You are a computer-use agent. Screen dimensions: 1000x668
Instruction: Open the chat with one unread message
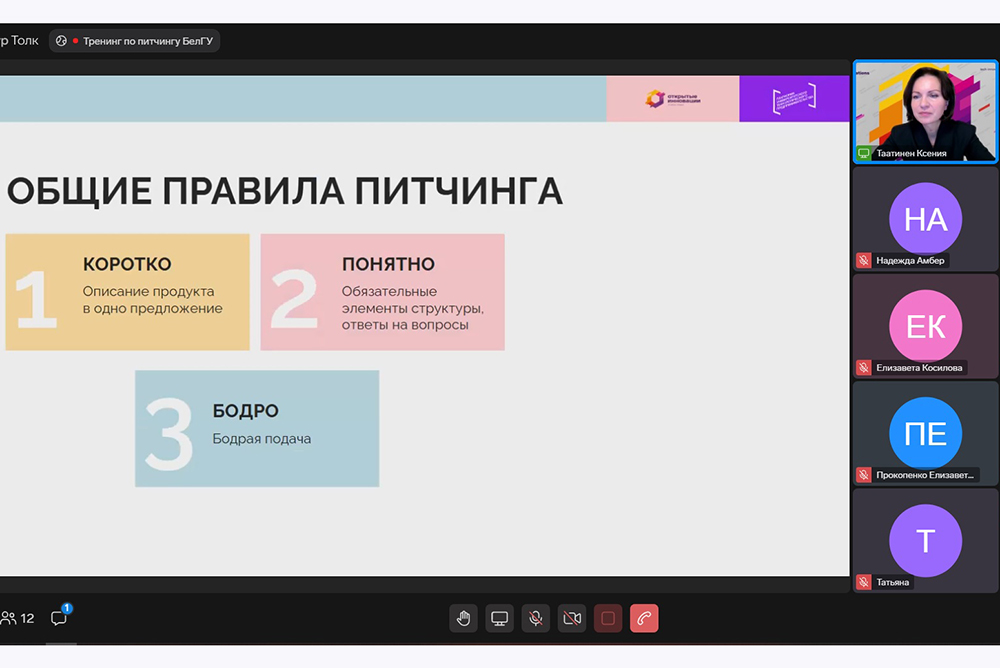(x=59, y=618)
